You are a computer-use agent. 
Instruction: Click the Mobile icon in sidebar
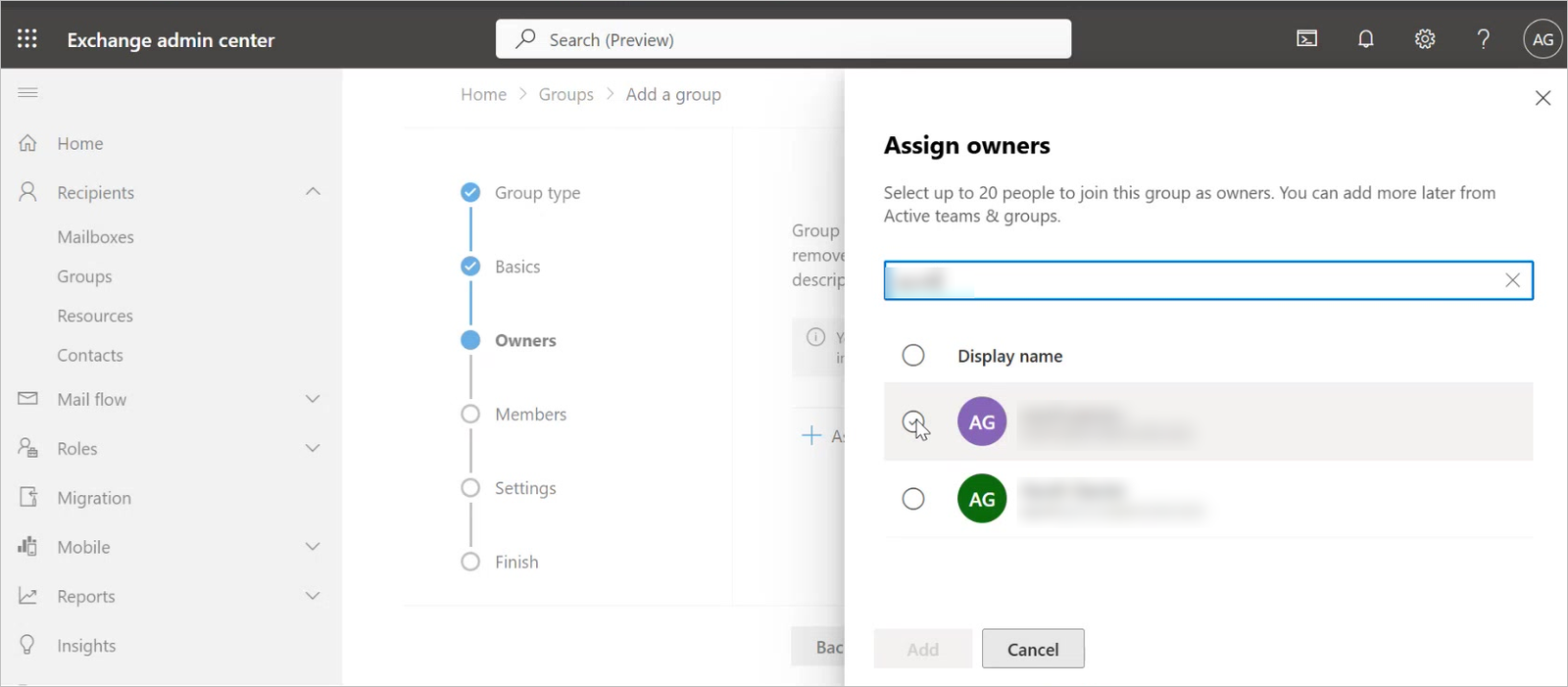click(x=27, y=546)
